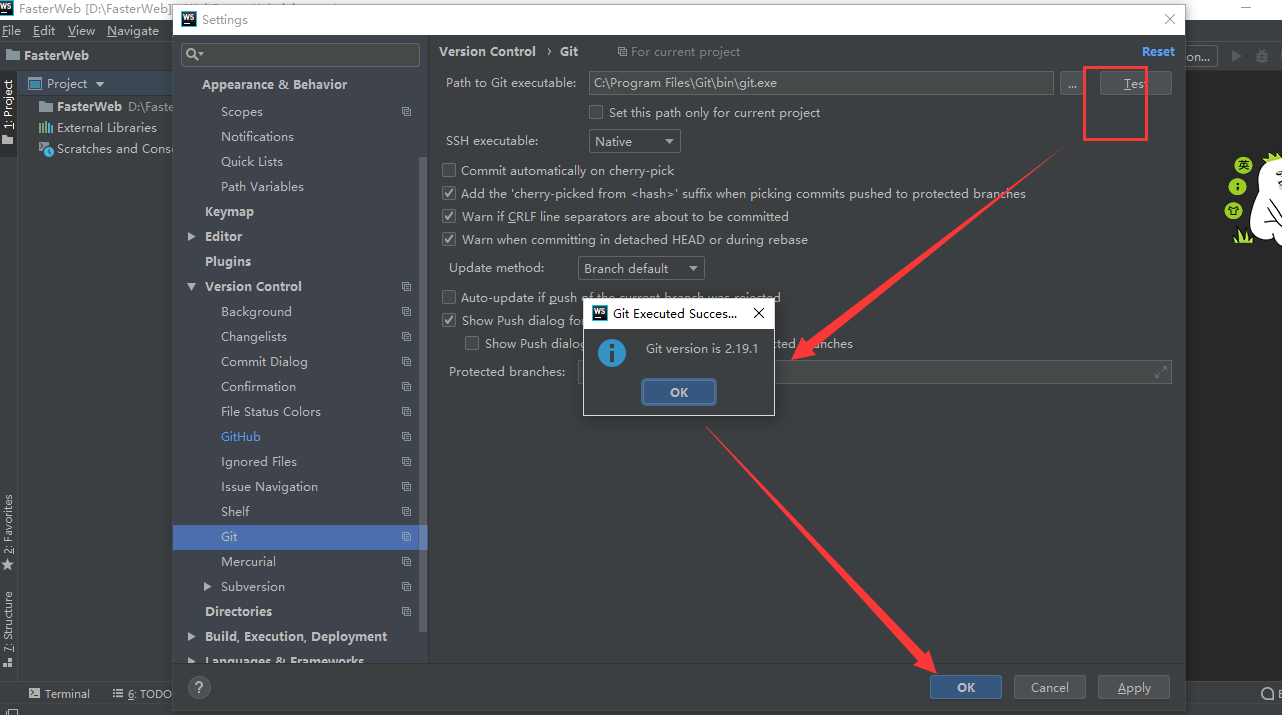The width and height of the screenshot is (1282, 715).
Task: Open the File menu
Action: coord(11,31)
